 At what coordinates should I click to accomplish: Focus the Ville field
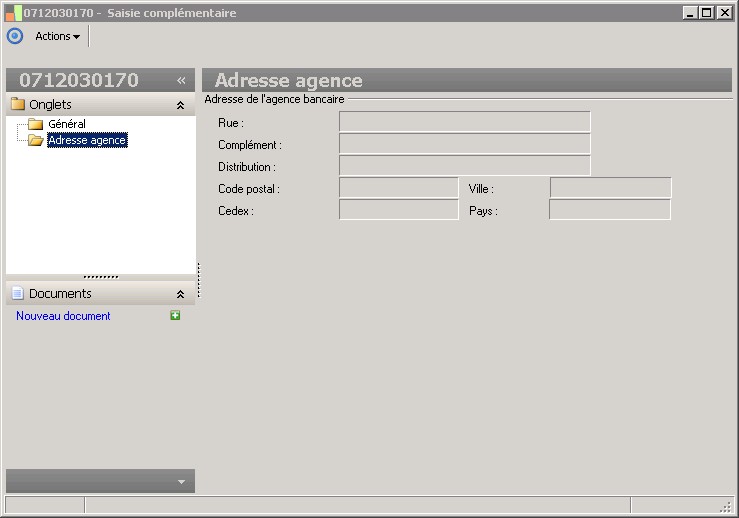click(610, 188)
